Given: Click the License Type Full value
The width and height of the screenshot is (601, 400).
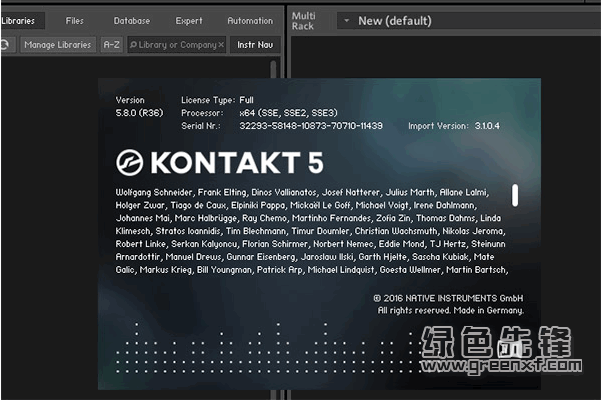Looking at the screenshot, I should (x=246, y=100).
